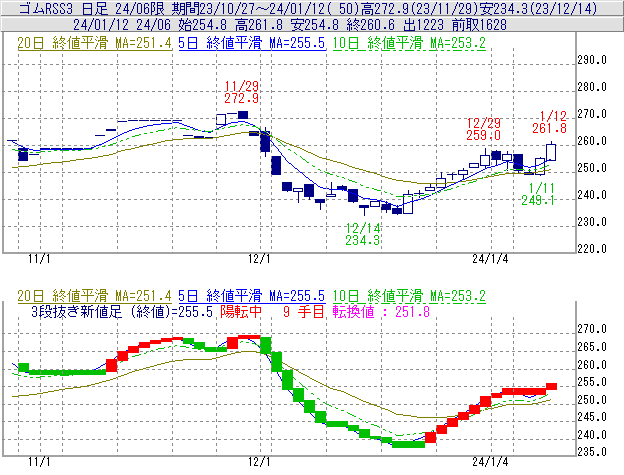This screenshot has width=624, height=475.
Task: Click the 10日 終値平滑 MA=253.2 legend in lower chart
Action: coord(409,296)
